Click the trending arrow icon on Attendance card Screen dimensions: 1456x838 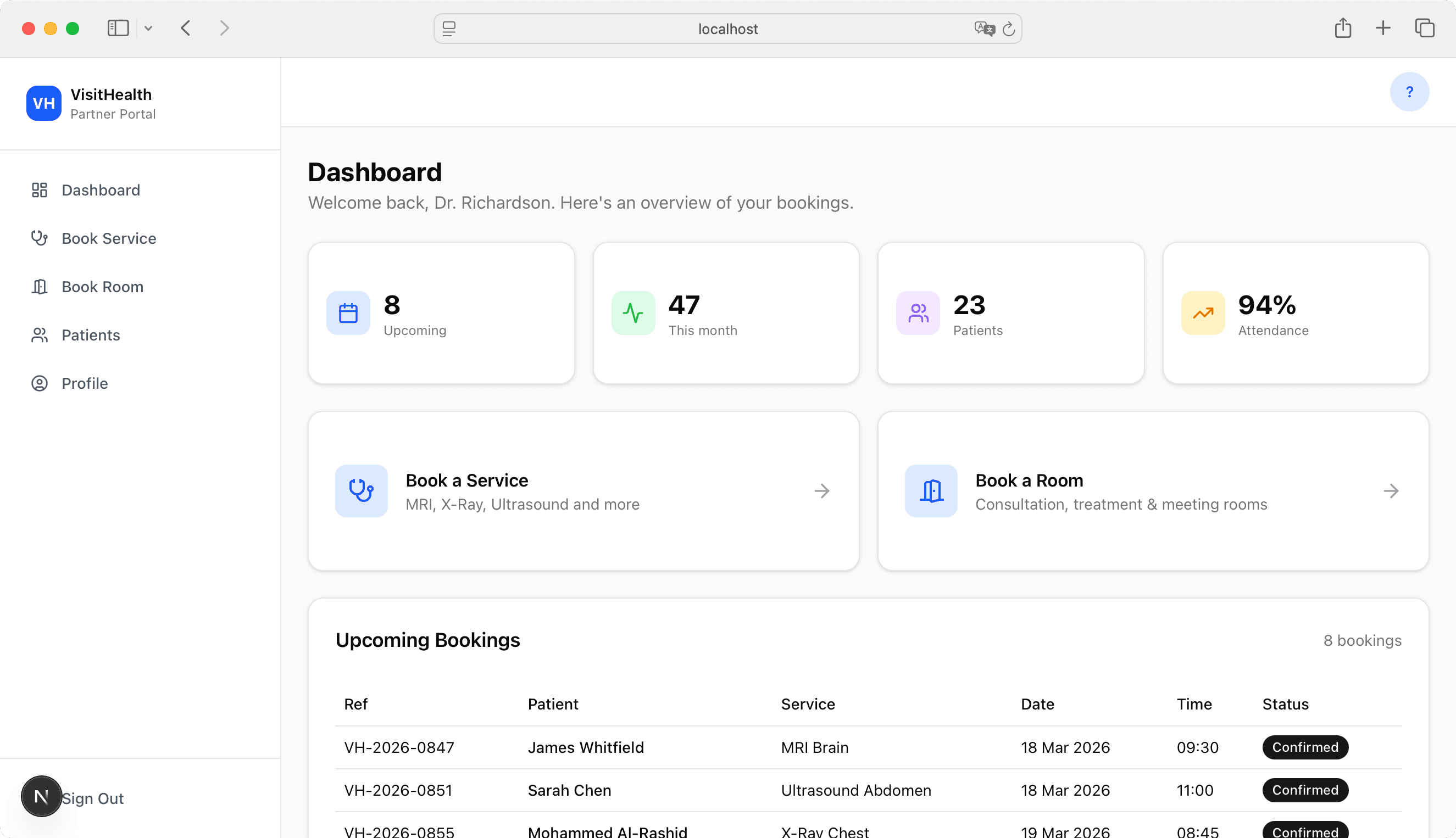pos(1203,313)
